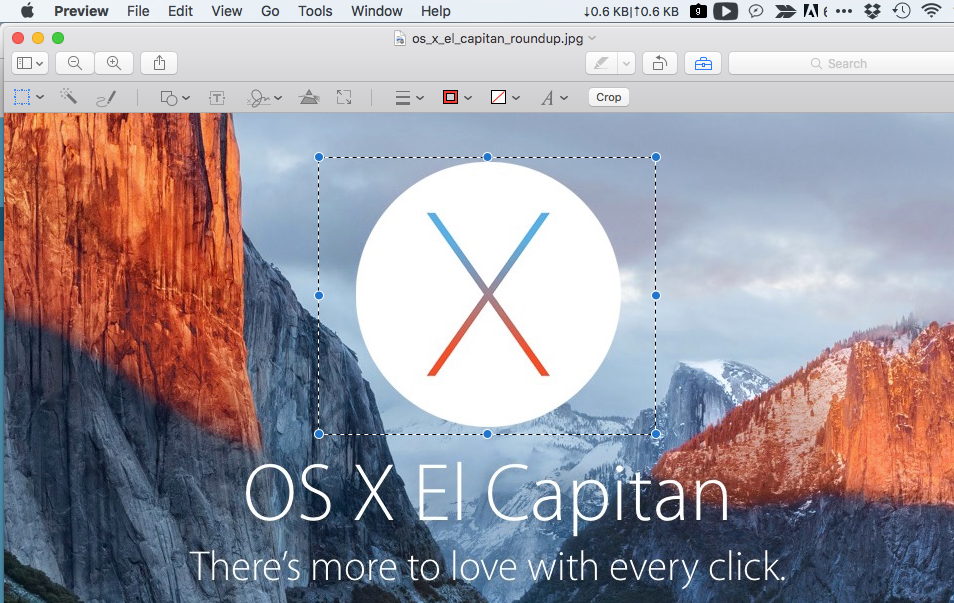Screen dimensions: 954x603
Task: Open the Edit menu
Action: pyautogui.click(x=180, y=11)
